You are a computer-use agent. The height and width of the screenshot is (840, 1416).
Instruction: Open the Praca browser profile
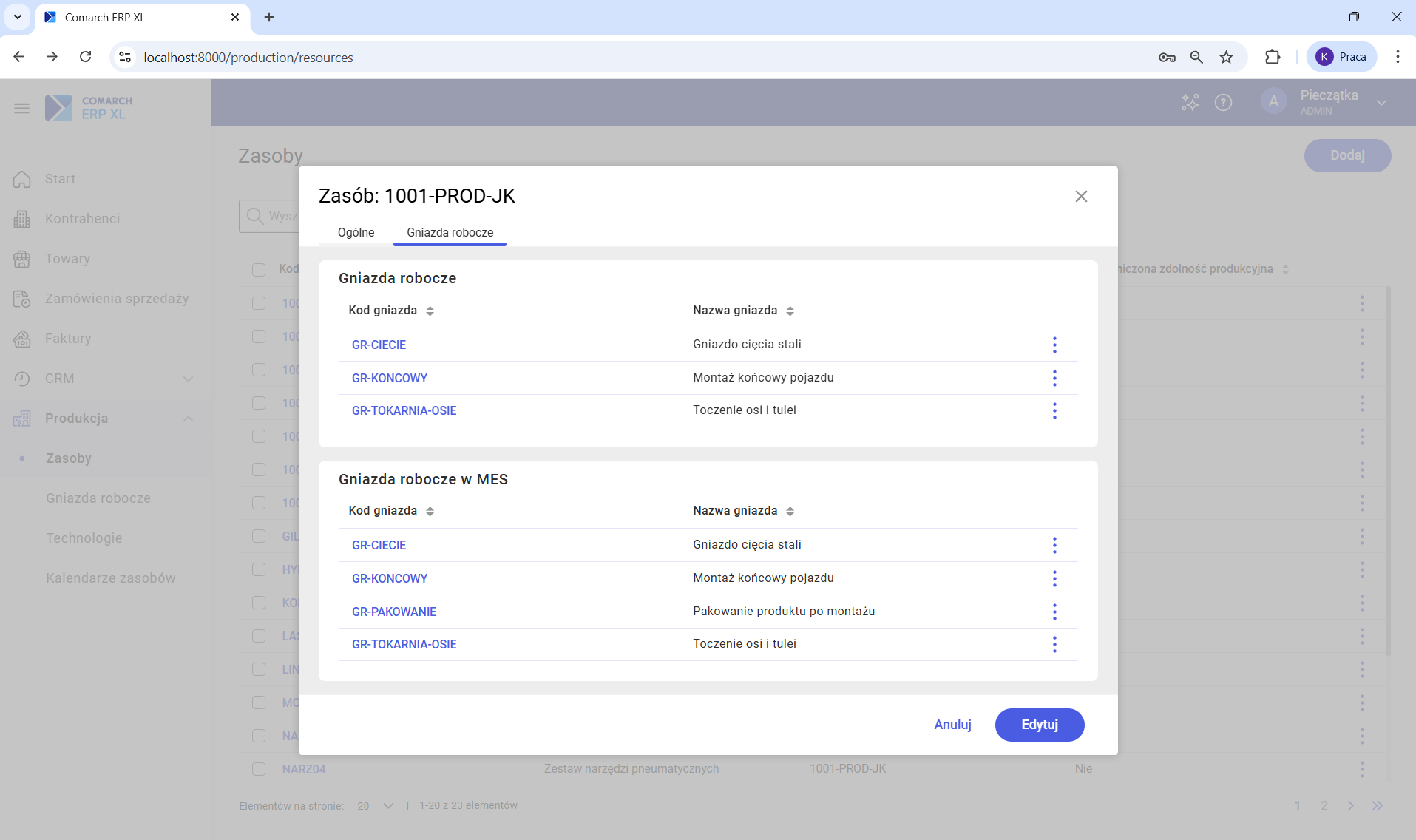point(1341,57)
